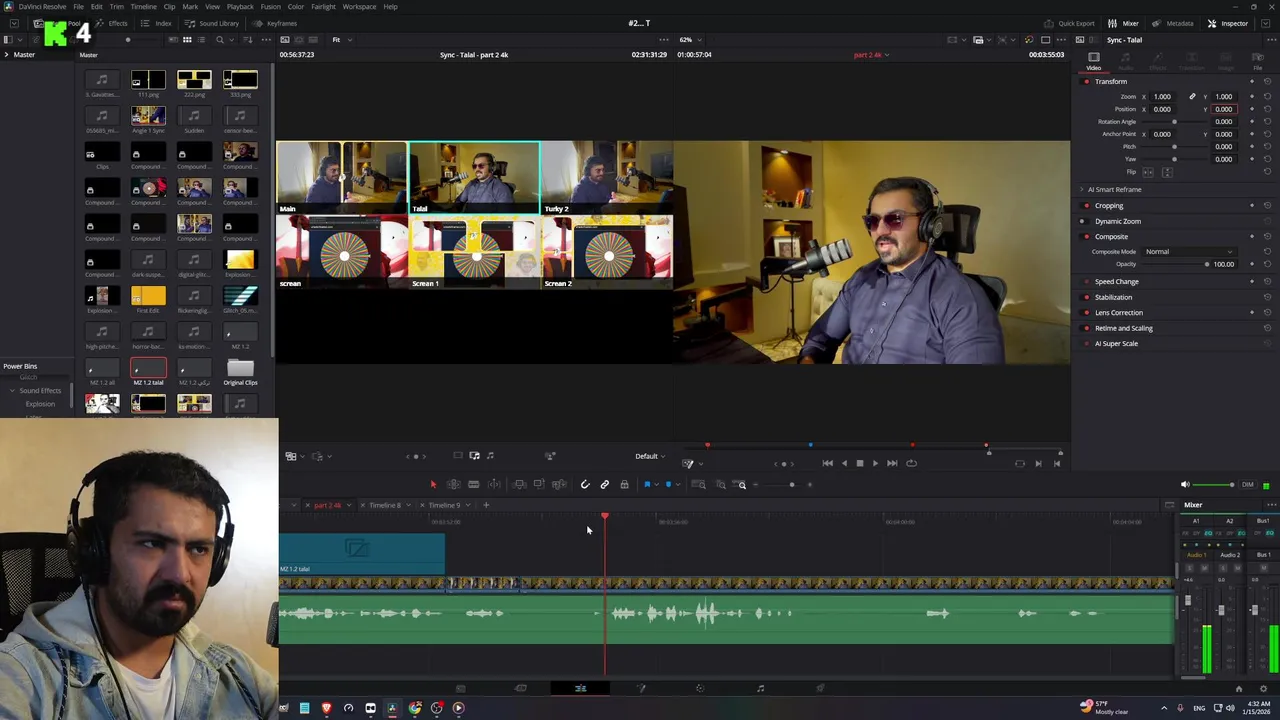Search the media pool
This screenshot has height=720, width=1280.
point(220,40)
